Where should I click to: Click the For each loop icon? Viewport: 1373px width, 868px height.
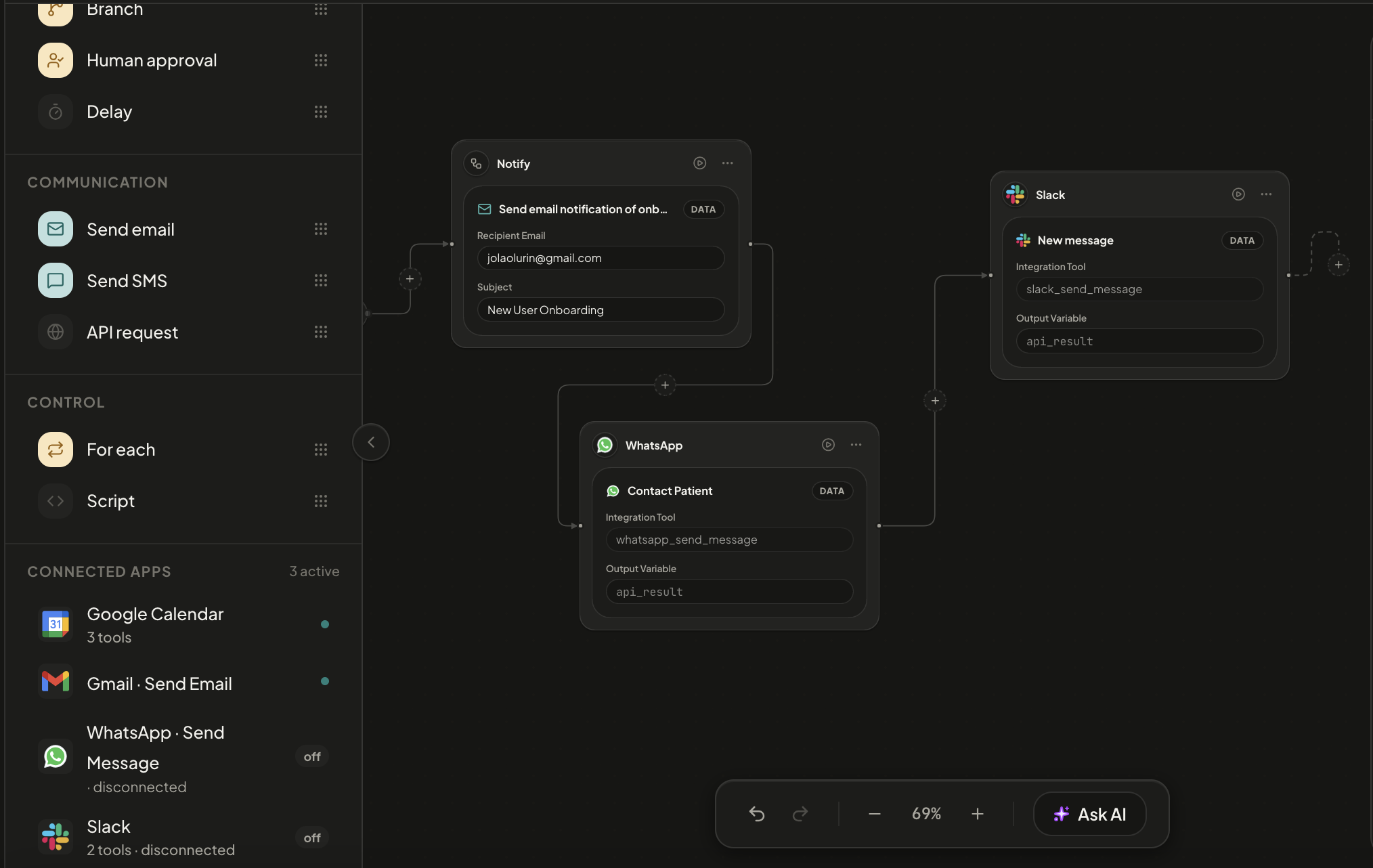pyautogui.click(x=56, y=450)
